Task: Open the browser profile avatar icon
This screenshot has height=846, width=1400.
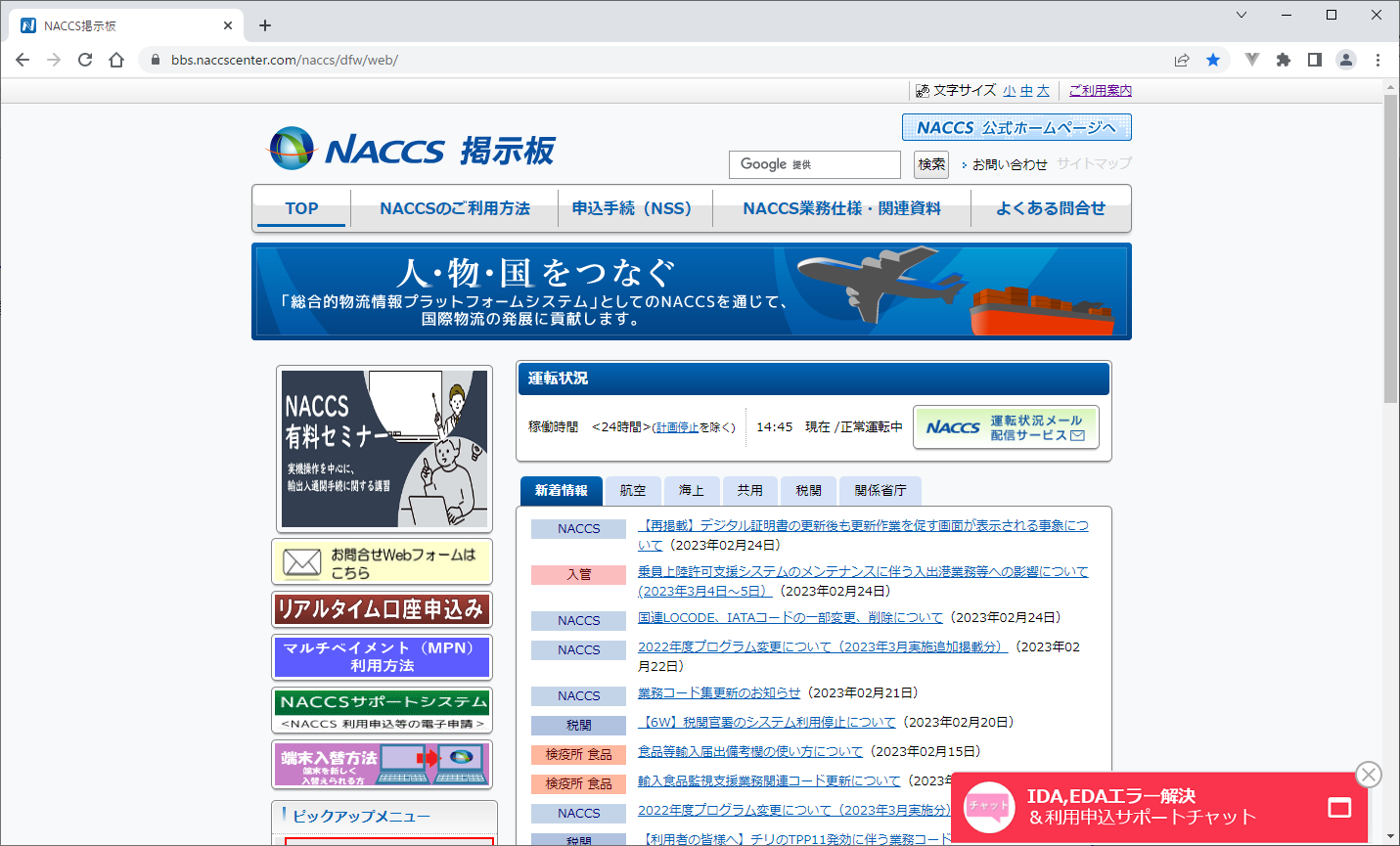Action: coord(1346,60)
